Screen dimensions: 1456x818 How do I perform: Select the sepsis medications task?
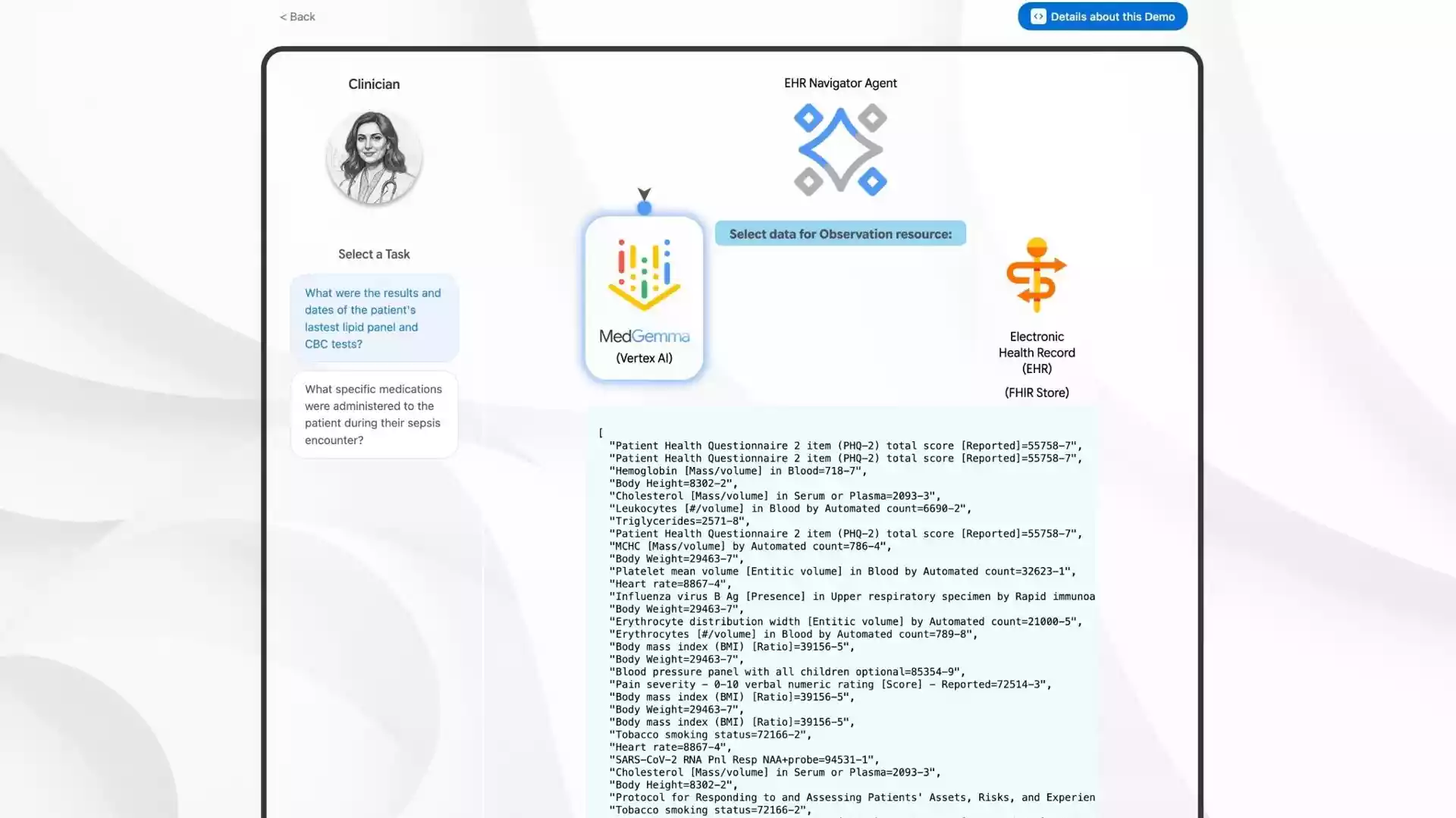pos(374,415)
